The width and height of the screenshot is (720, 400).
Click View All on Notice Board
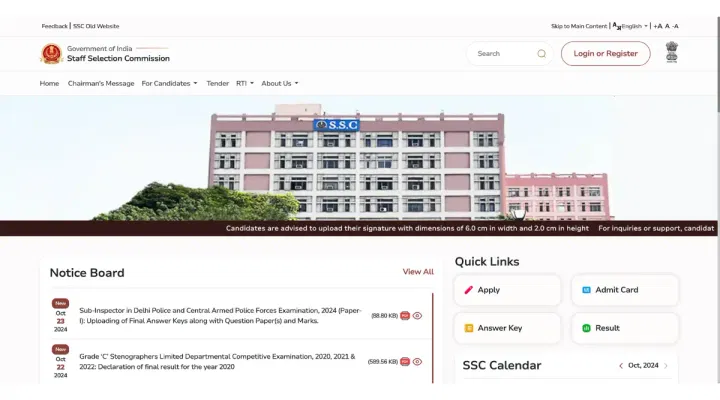(418, 271)
